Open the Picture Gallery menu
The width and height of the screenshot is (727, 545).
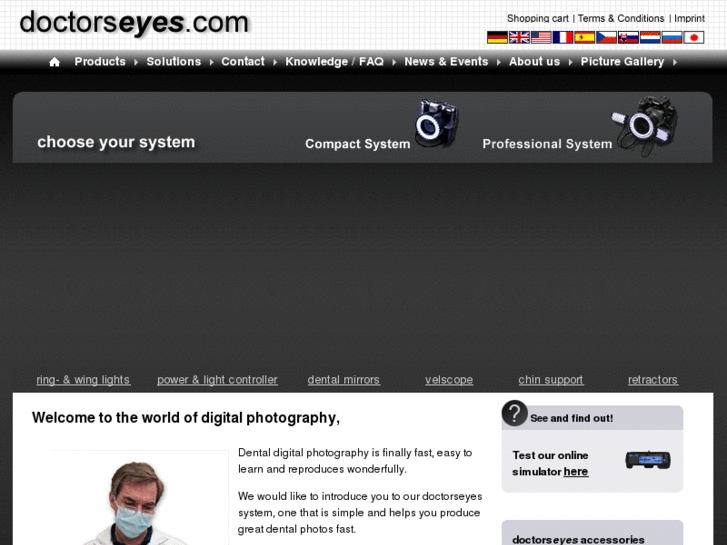(x=622, y=62)
